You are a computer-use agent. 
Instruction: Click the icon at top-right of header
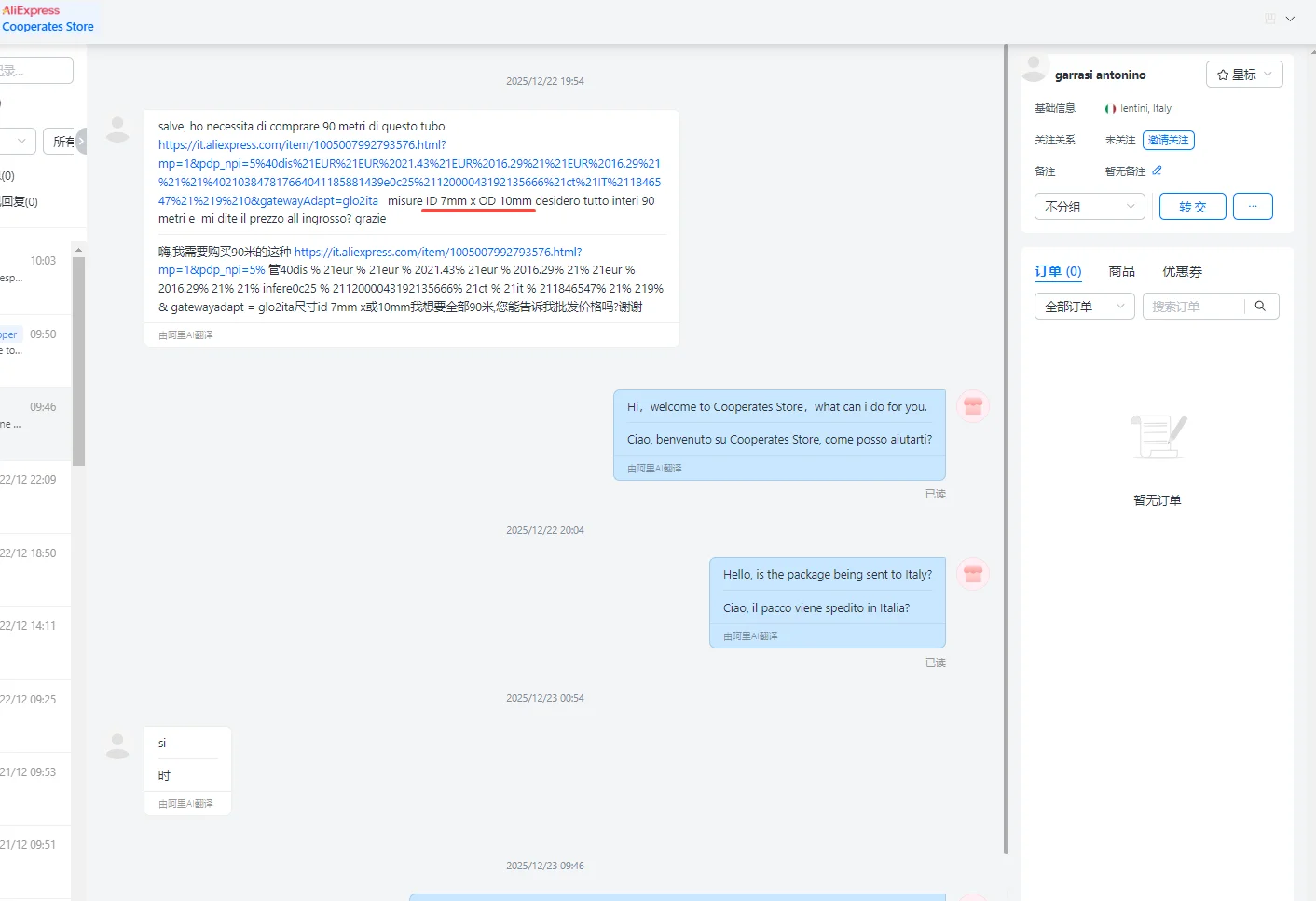pos(1270,19)
